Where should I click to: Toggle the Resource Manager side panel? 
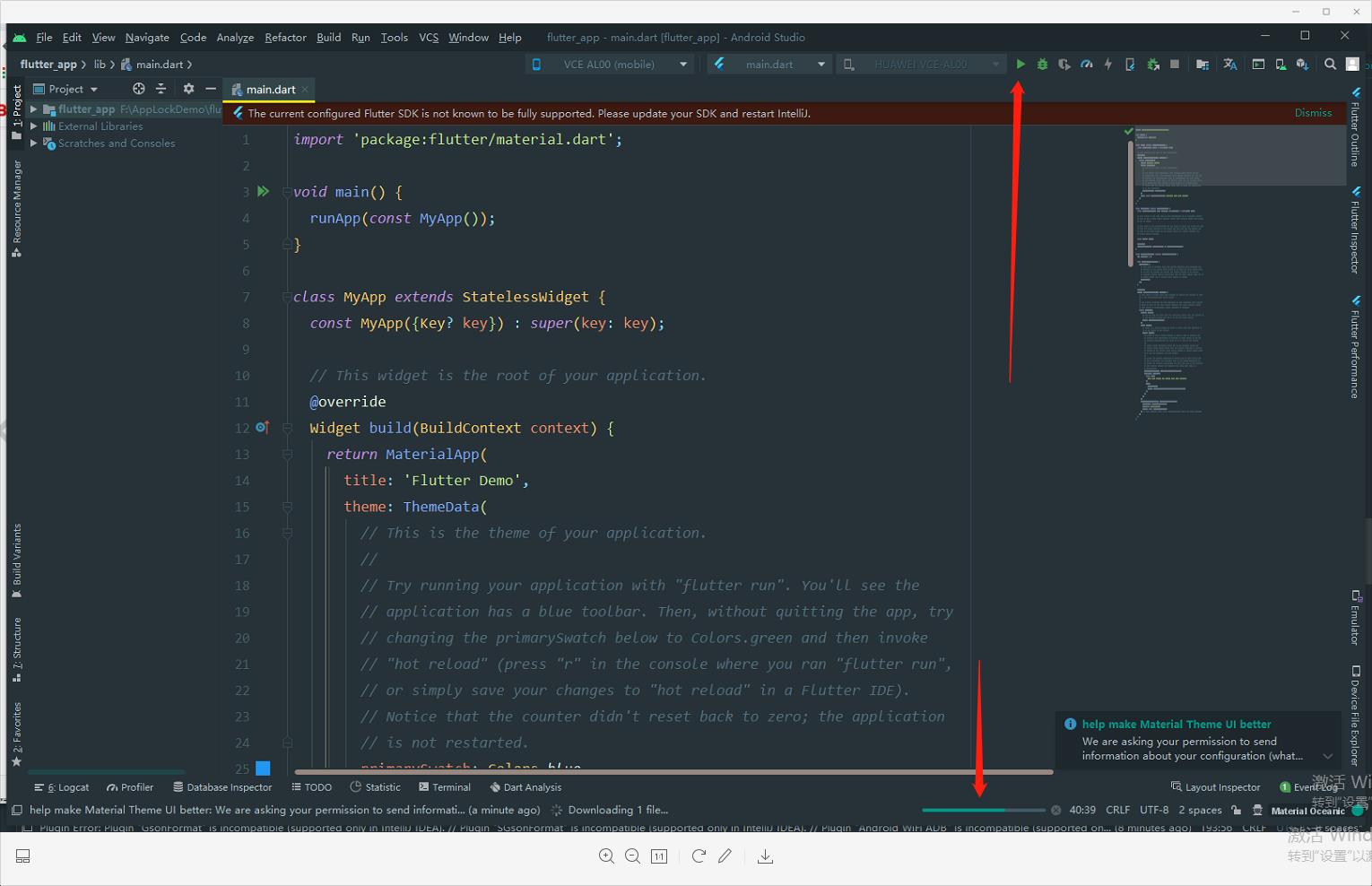tap(16, 209)
